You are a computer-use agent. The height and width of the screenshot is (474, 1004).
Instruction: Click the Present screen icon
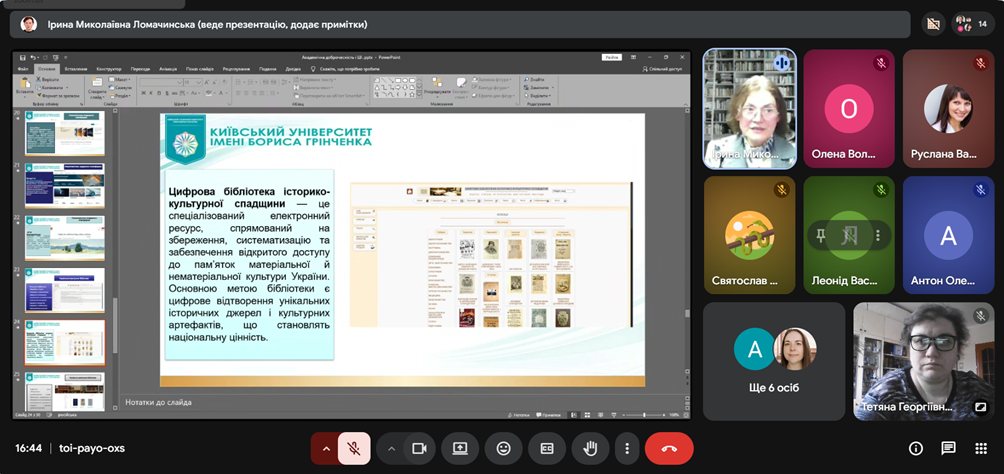[x=461, y=449]
